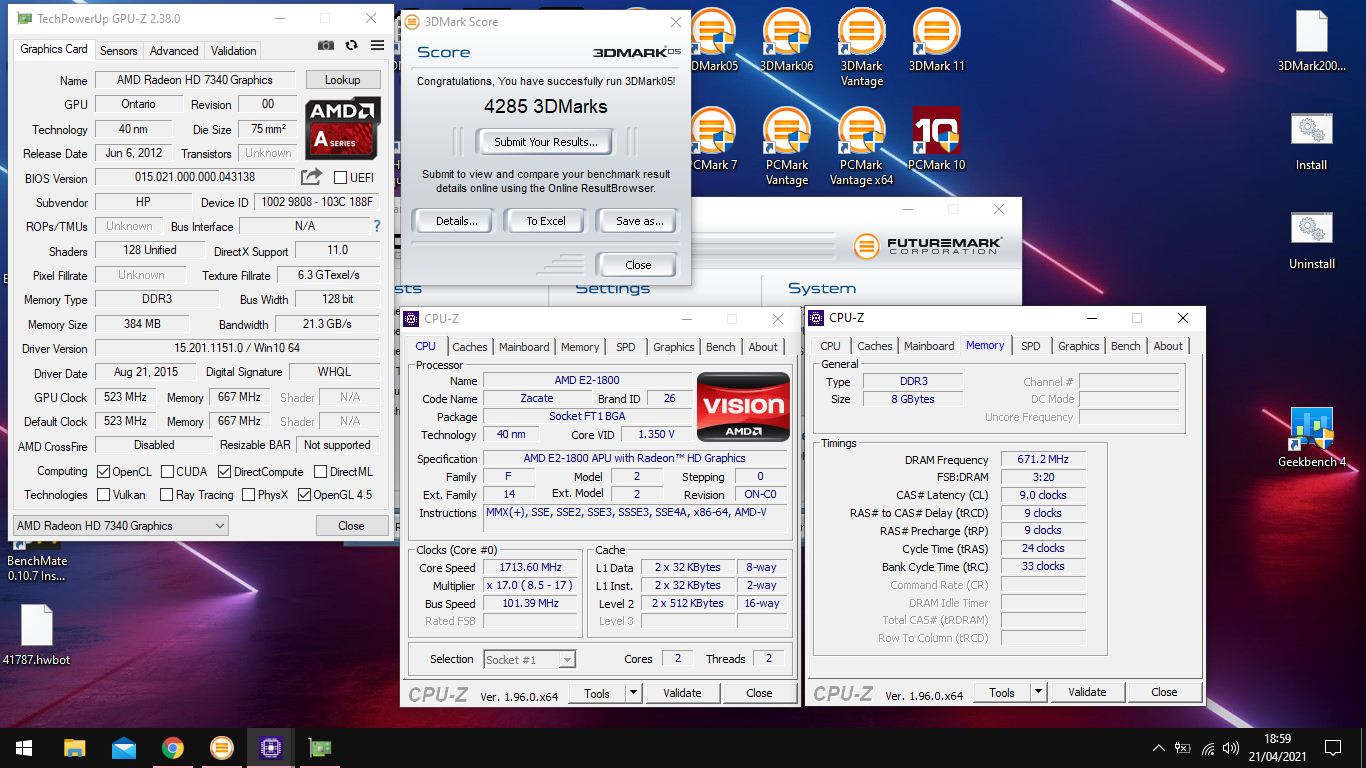The height and width of the screenshot is (768, 1366).
Task: Switch to the Advanced tab in GPU-Z
Action: [174, 50]
